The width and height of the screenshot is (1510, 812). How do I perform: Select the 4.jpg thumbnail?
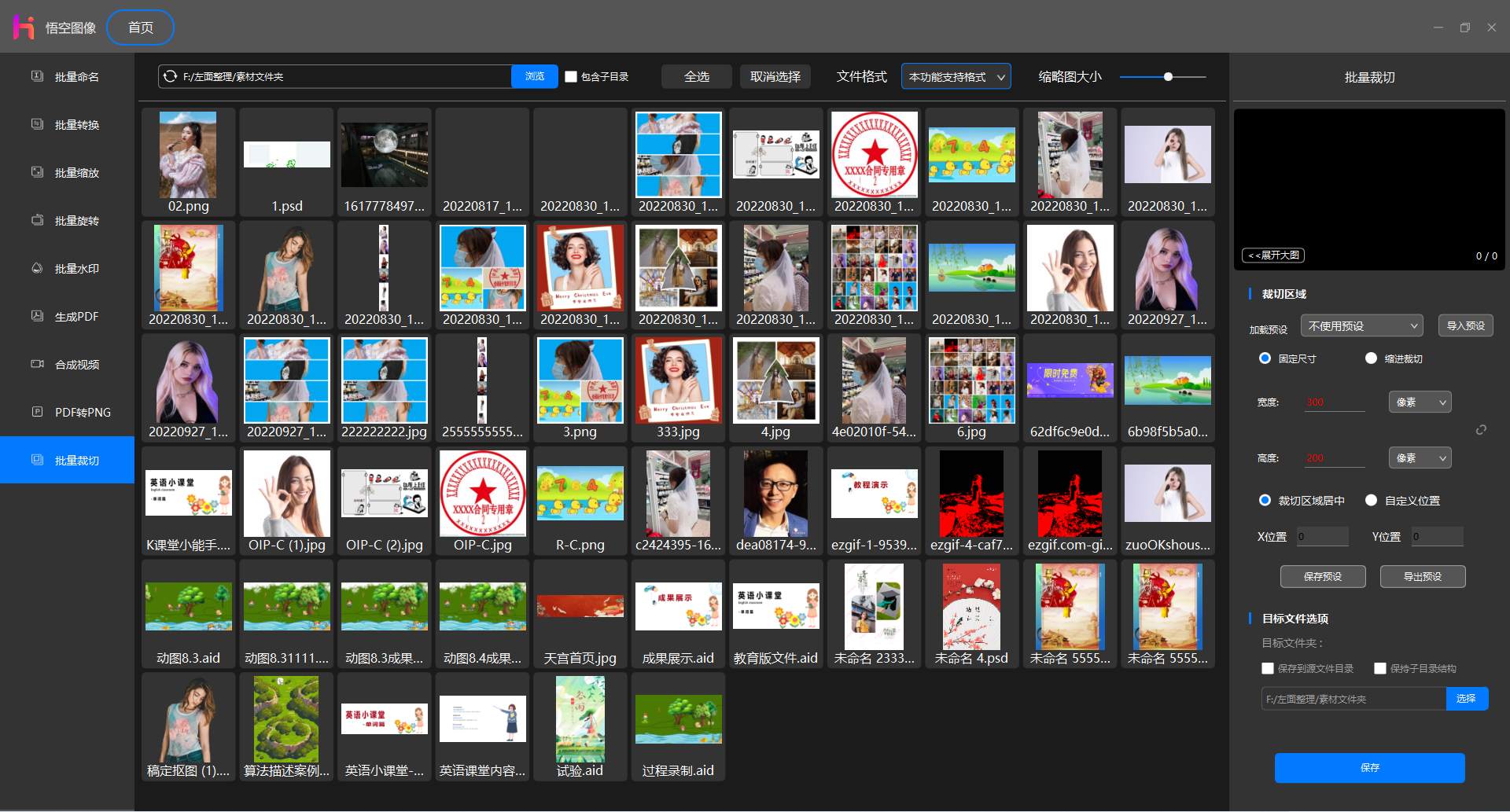point(775,388)
